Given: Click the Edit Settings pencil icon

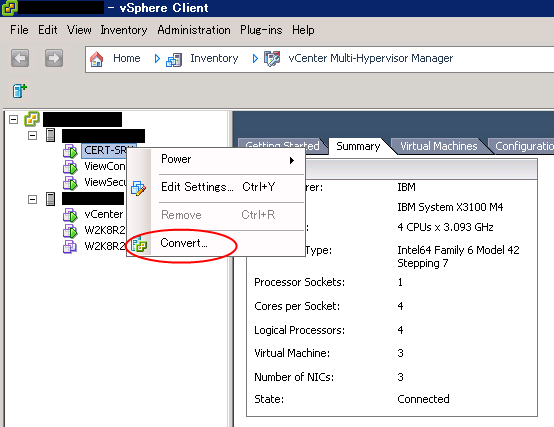Looking at the screenshot, I should pyautogui.click(x=138, y=188).
